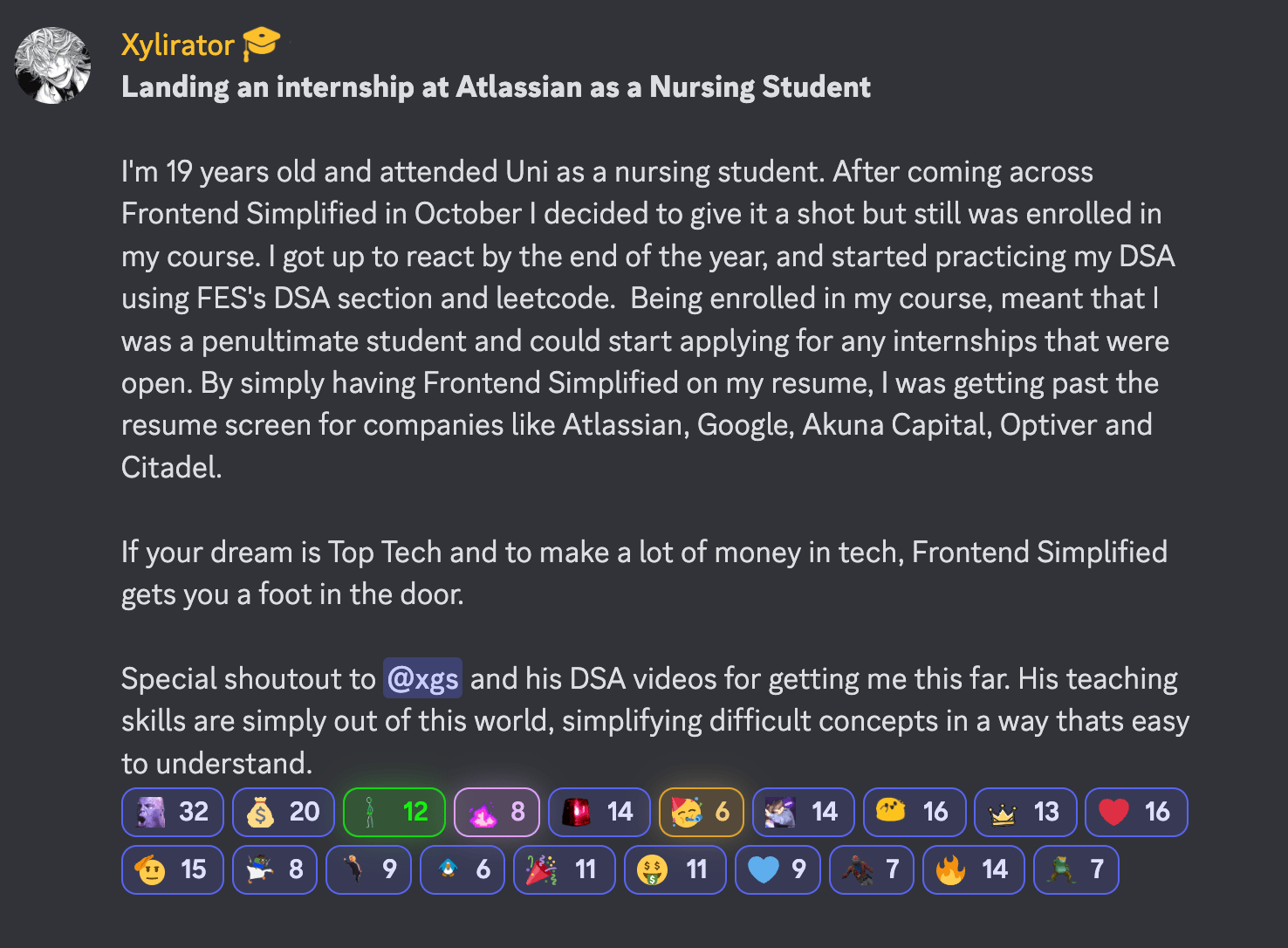
Task: Toggle the blue heart reaction
Action: click(777, 869)
